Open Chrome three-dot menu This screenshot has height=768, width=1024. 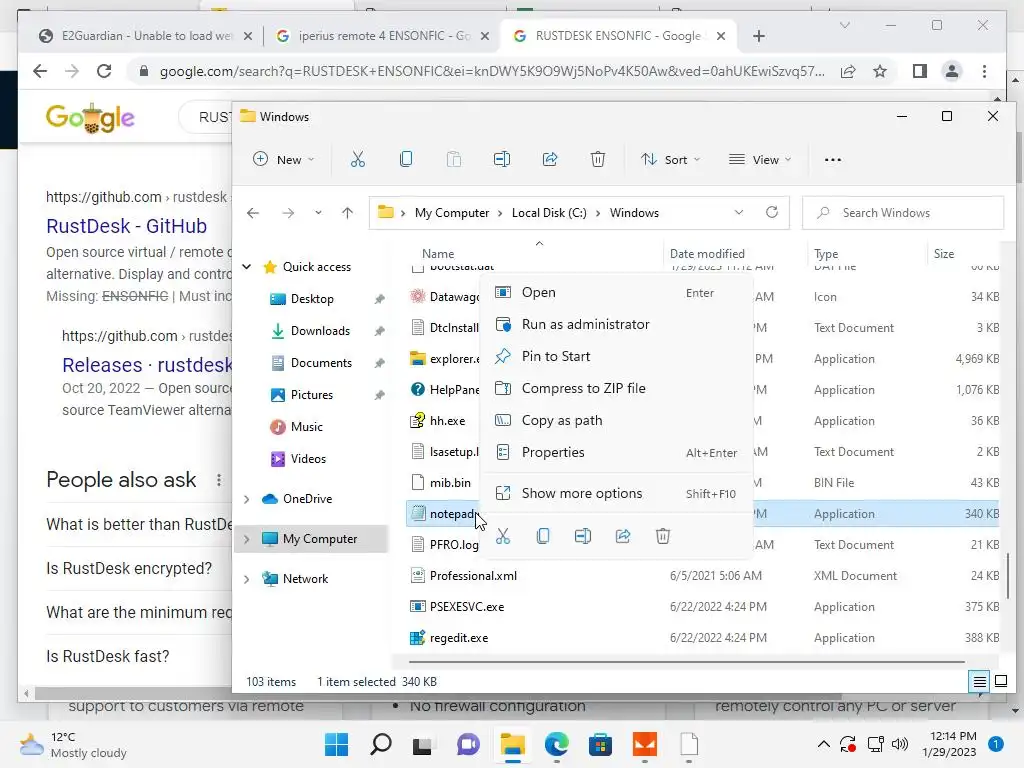[984, 71]
